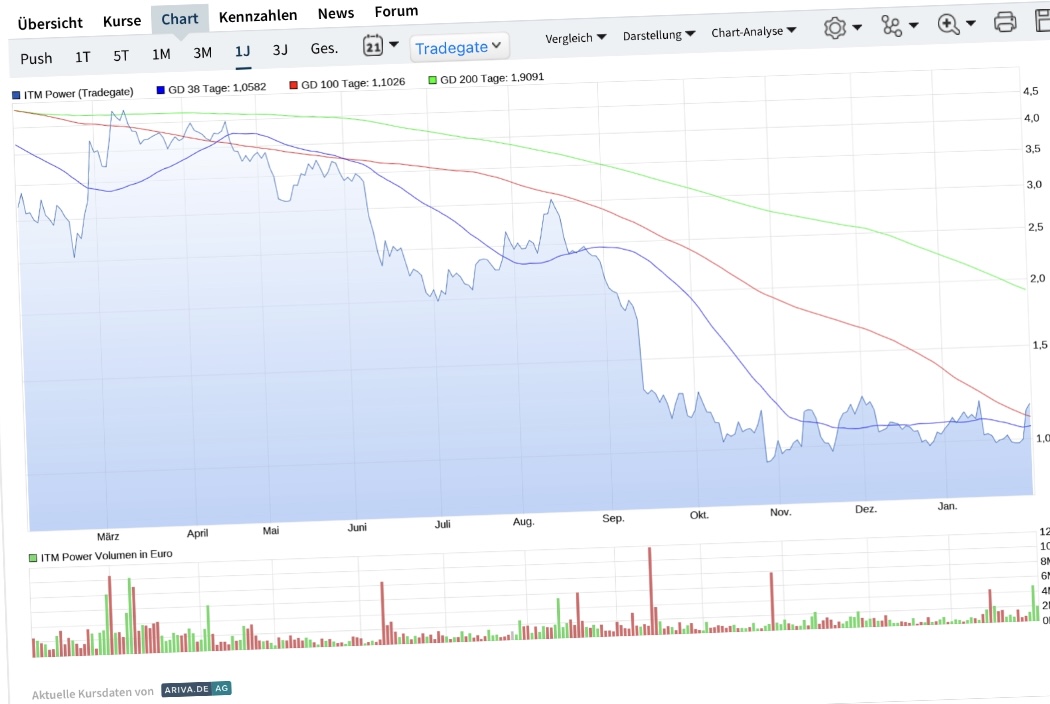The image size is (1050, 704).
Task: Open the Kennzahlen tab
Action: click(x=258, y=16)
